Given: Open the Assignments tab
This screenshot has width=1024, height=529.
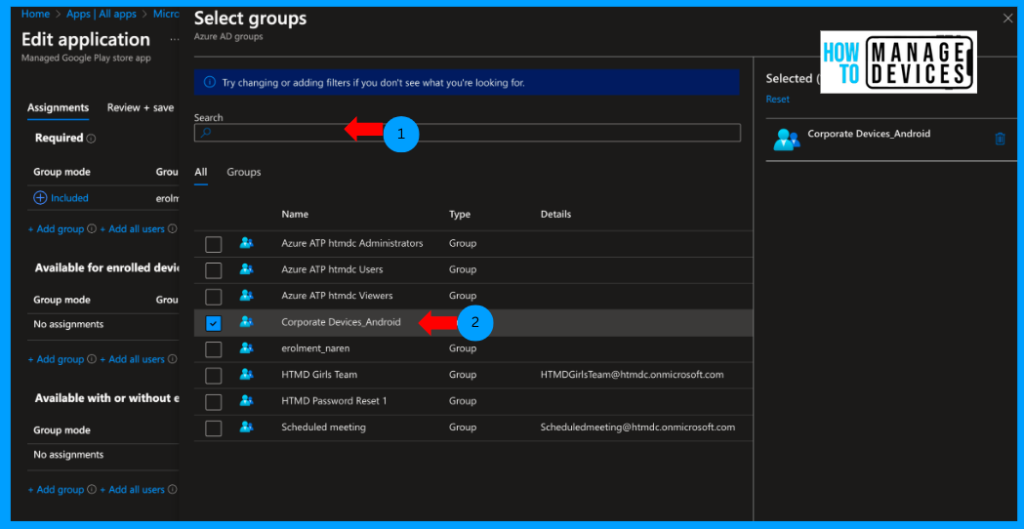Looking at the screenshot, I should pos(58,108).
